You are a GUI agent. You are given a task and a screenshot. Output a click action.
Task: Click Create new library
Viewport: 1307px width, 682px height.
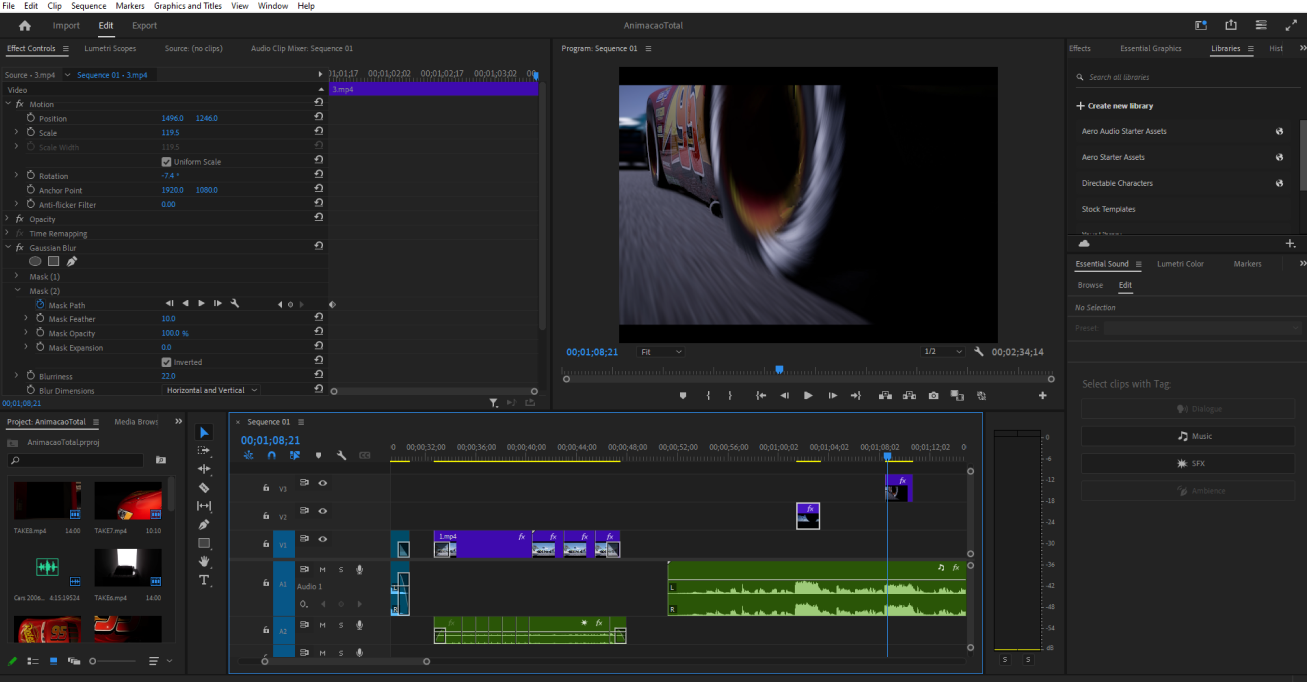coord(1114,106)
